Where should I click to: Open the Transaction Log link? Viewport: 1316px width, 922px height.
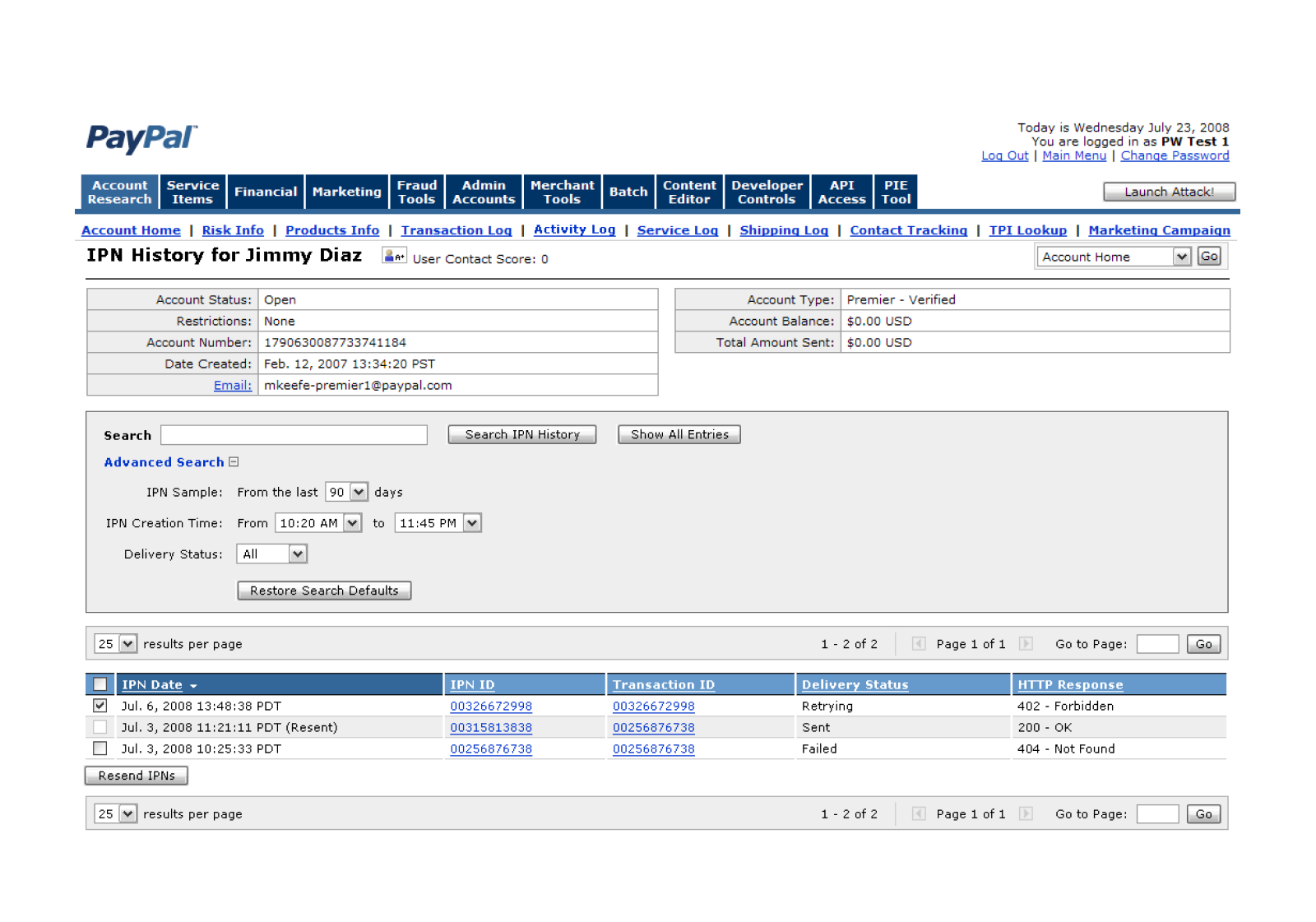click(456, 230)
